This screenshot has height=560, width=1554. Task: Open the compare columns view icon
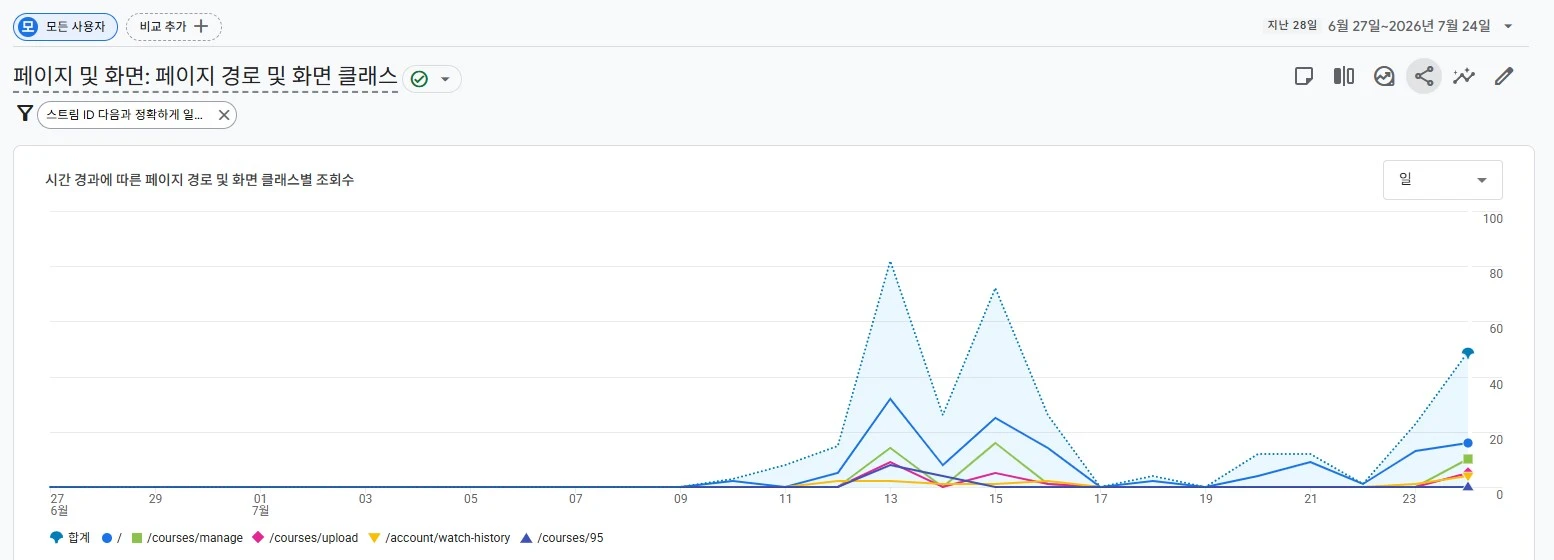(x=1343, y=76)
